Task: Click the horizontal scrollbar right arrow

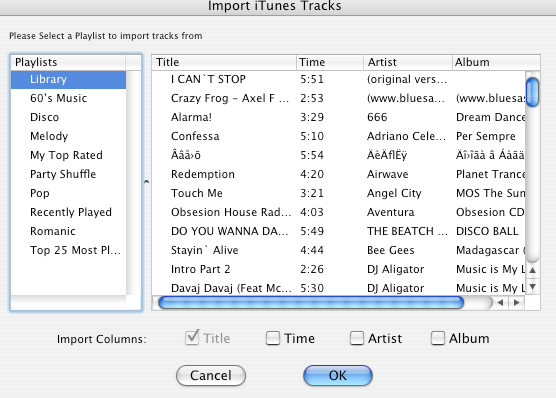Action: (x=517, y=303)
